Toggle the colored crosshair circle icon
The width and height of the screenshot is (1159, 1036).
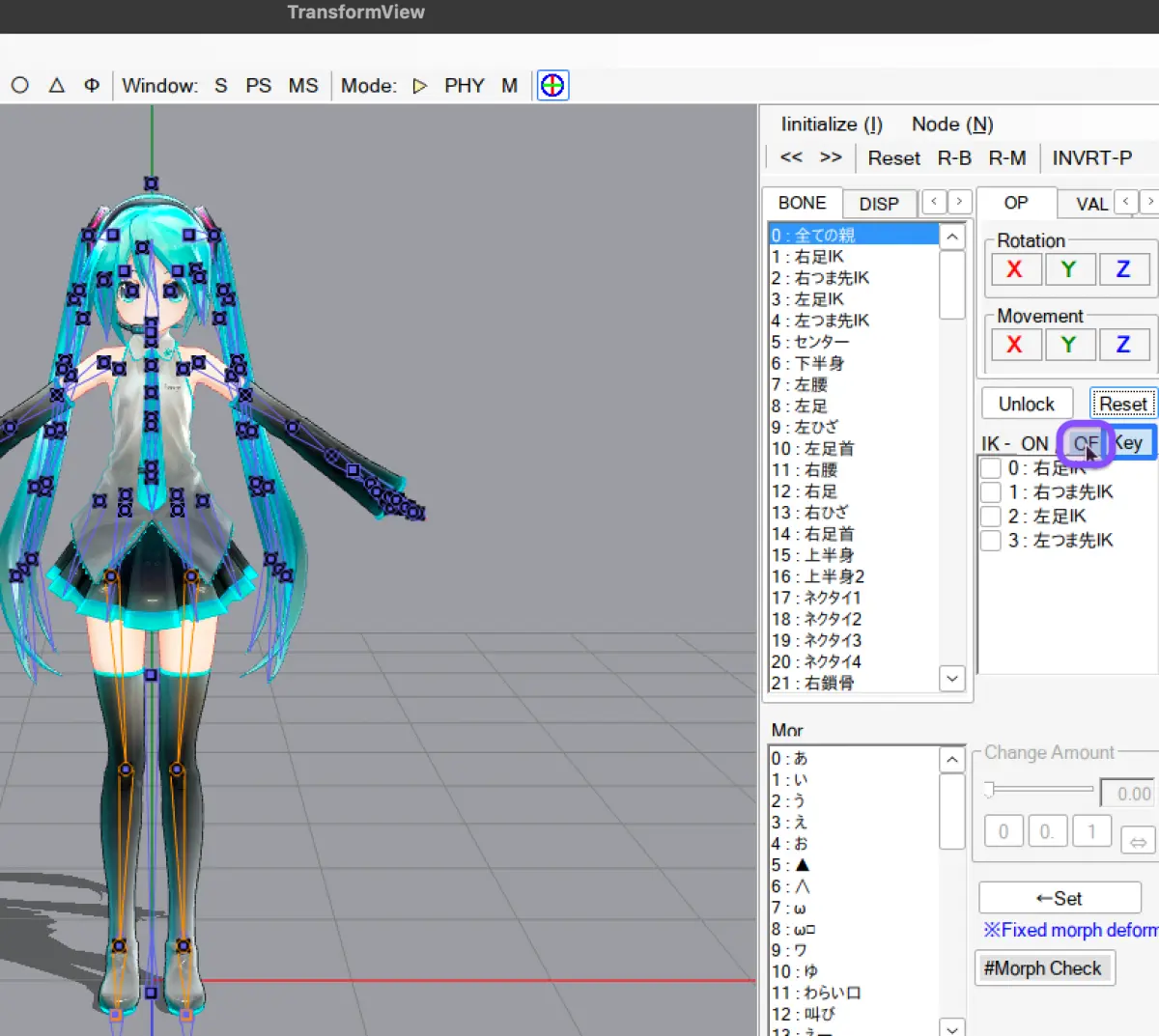point(552,86)
